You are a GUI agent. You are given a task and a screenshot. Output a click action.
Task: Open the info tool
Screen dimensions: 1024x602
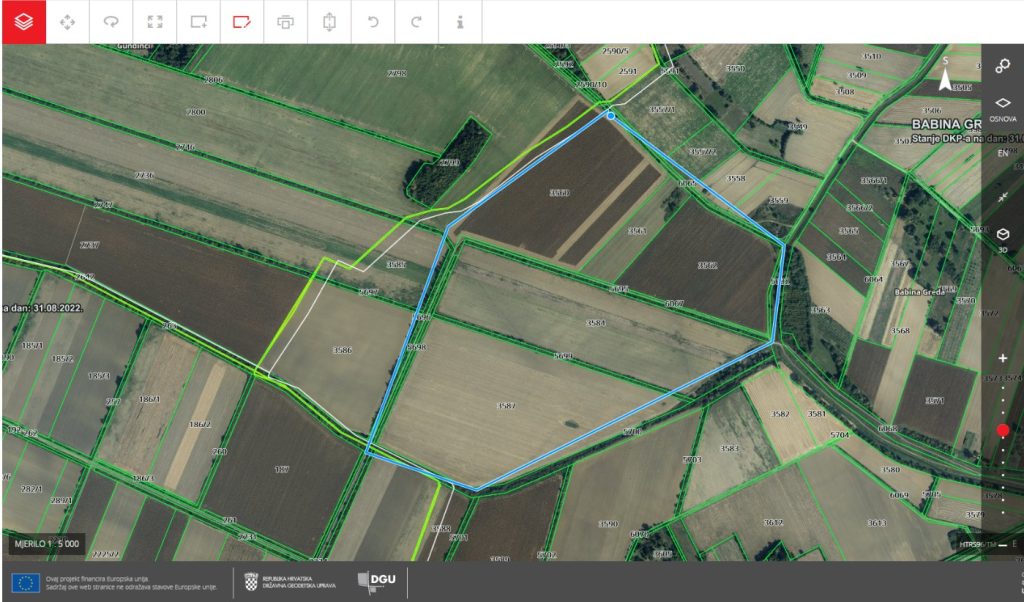point(460,21)
